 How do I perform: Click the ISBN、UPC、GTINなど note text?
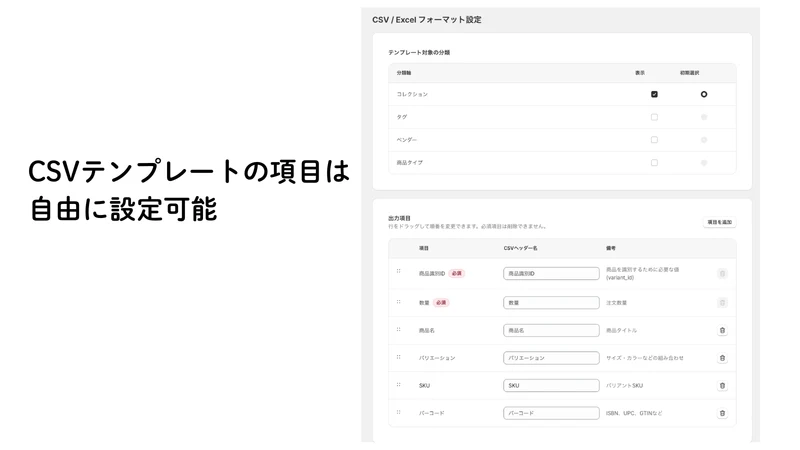634,413
